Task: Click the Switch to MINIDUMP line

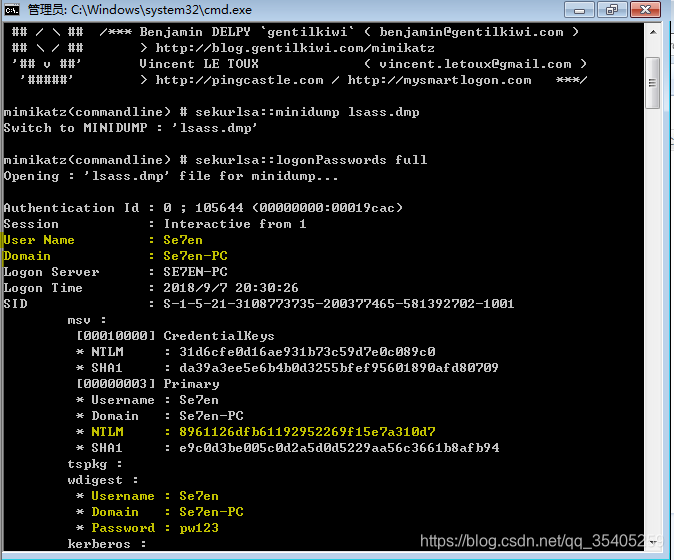Action: point(130,128)
